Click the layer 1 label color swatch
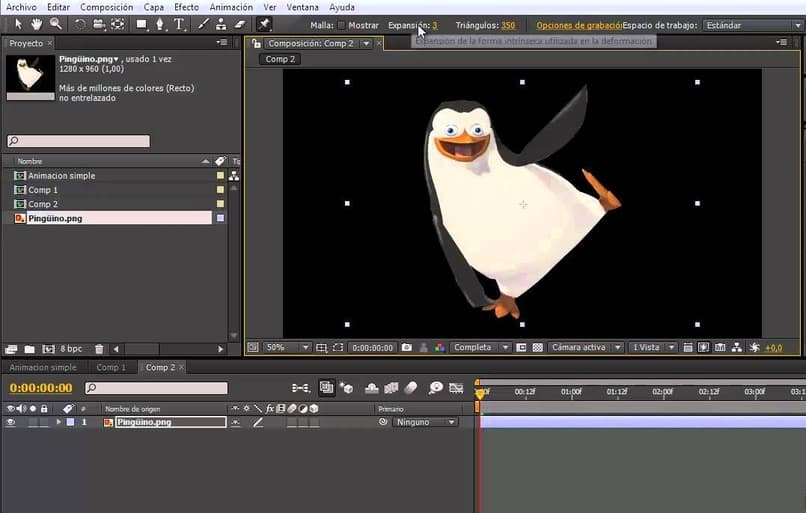This screenshot has height=513, width=806. [x=70, y=422]
